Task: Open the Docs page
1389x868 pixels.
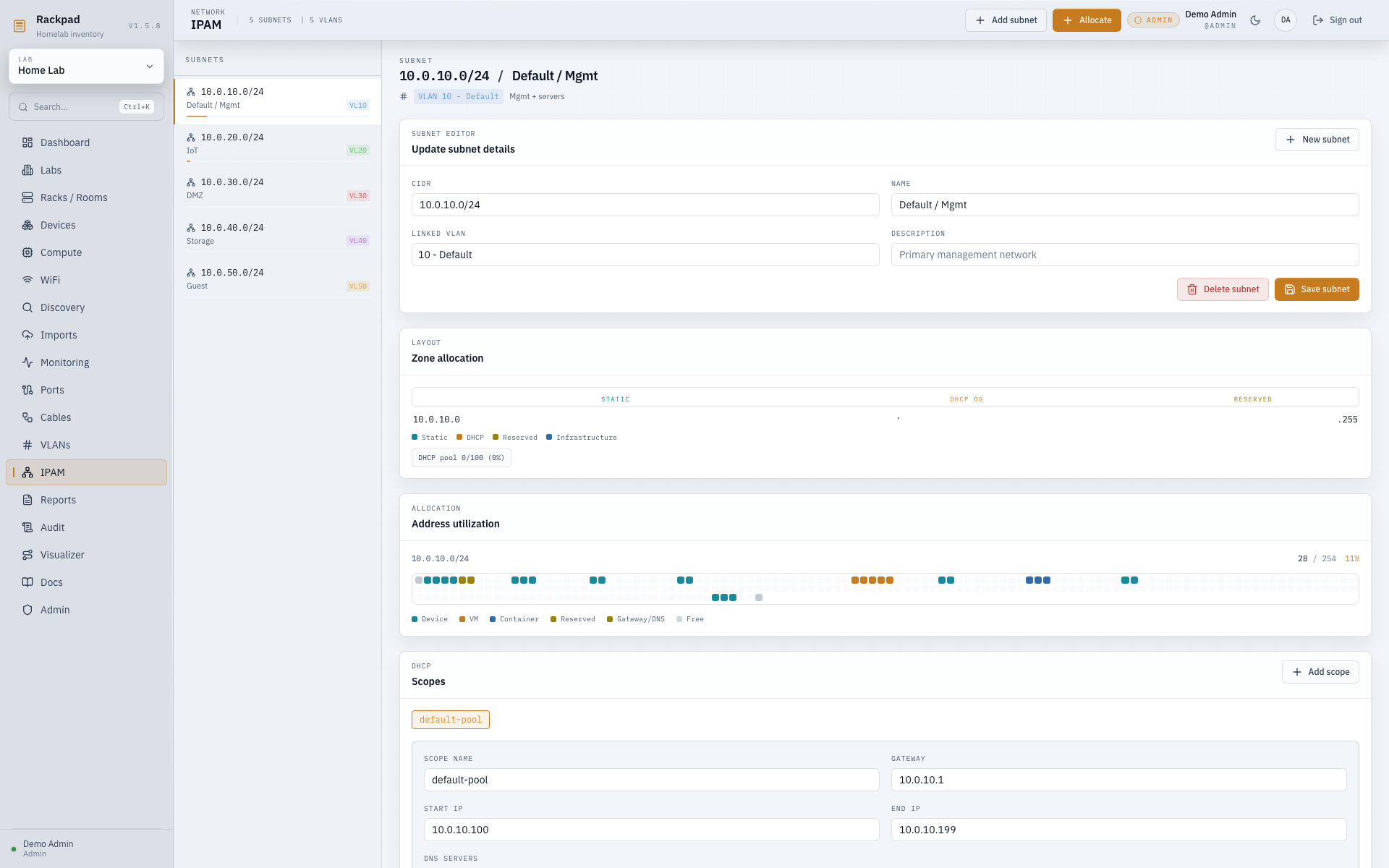Action: coord(86,582)
